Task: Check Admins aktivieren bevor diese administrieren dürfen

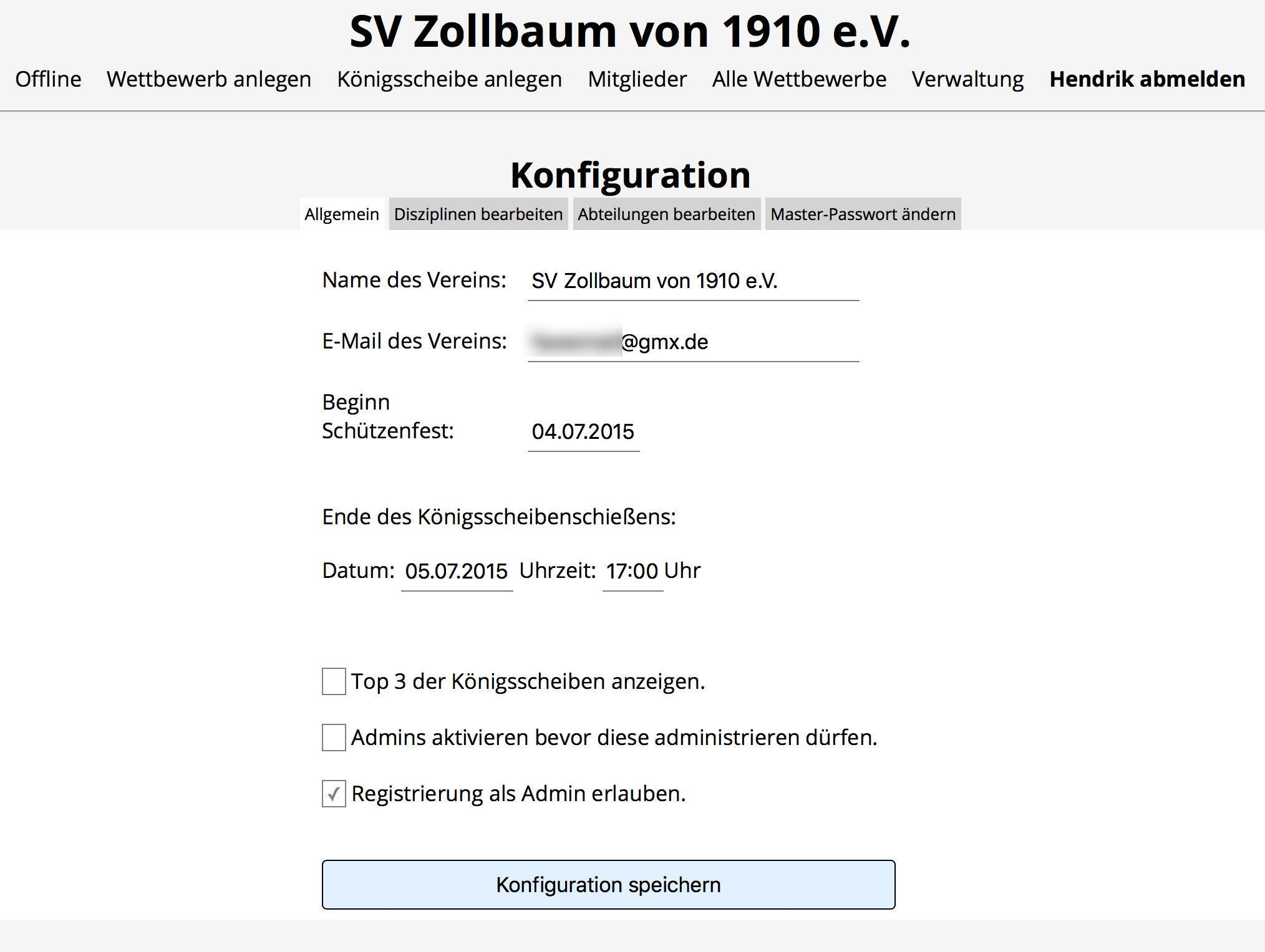Action: pyautogui.click(x=334, y=738)
